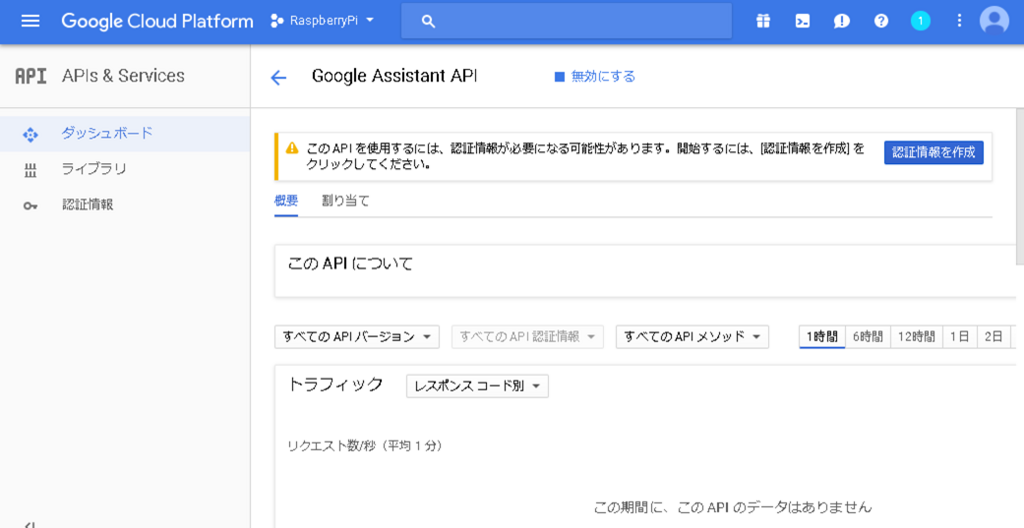Select the 1時間 time range
This screenshot has width=1024, height=528.
[822, 337]
